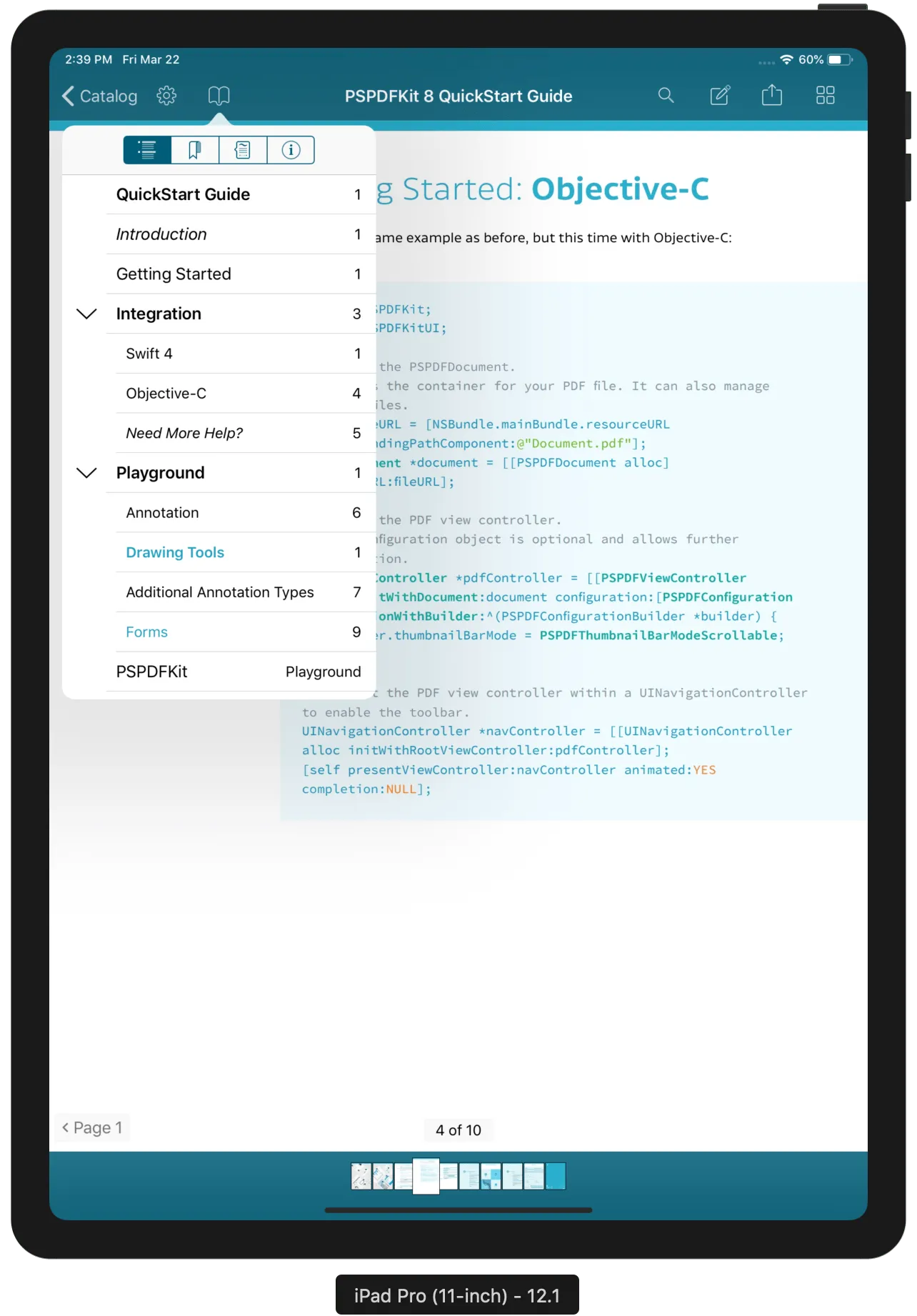Screen dimensions: 917x1316
Task: Select second page thumbnail in scrubber bar
Action: tap(383, 1176)
